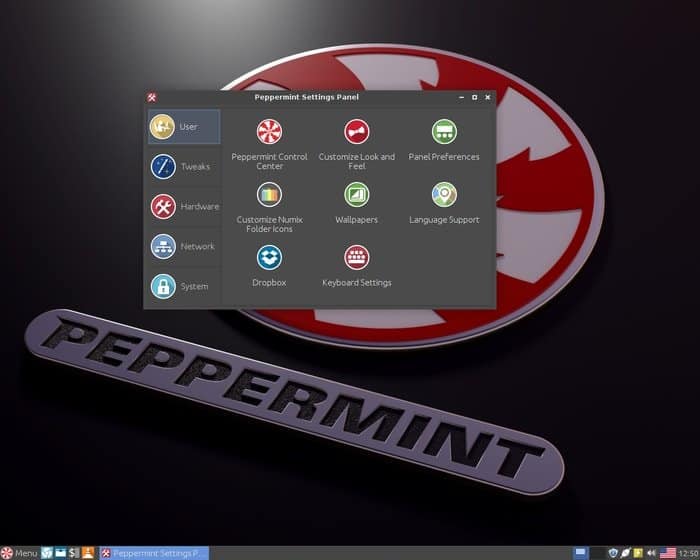Launch the Dropbox item

pyautogui.click(x=269, y=266)
